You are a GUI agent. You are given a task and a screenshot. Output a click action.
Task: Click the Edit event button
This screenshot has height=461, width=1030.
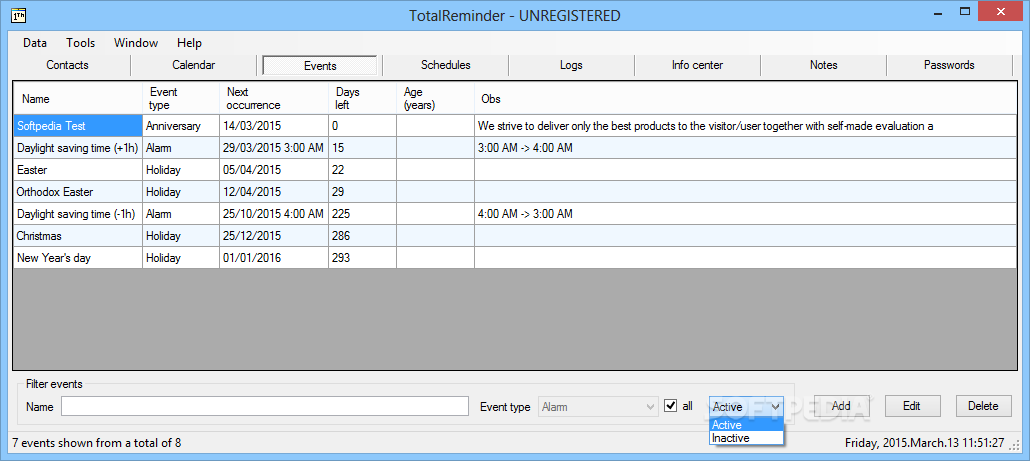[912, 406]
